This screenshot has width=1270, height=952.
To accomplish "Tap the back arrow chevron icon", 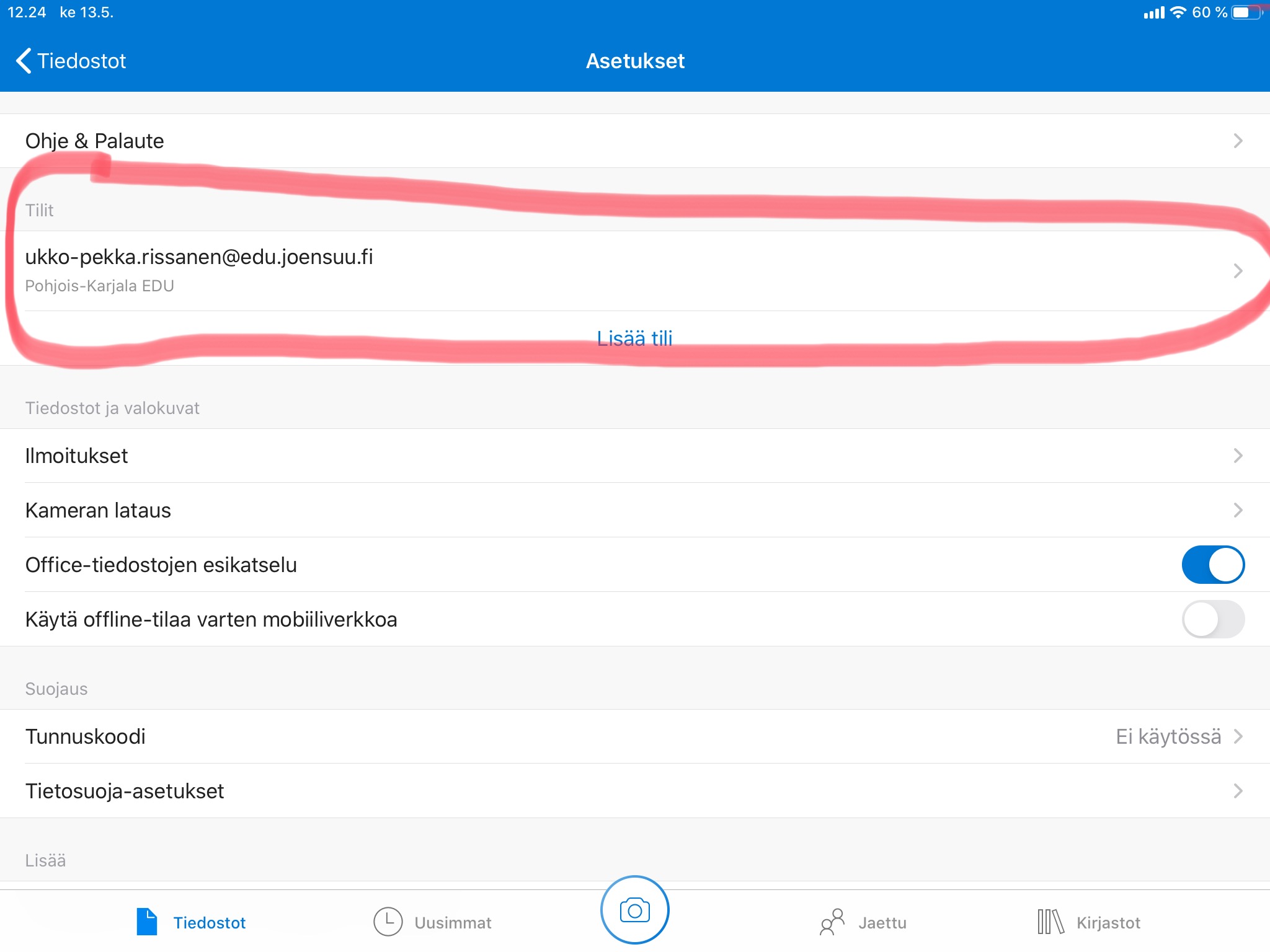I will click(24, 61).
